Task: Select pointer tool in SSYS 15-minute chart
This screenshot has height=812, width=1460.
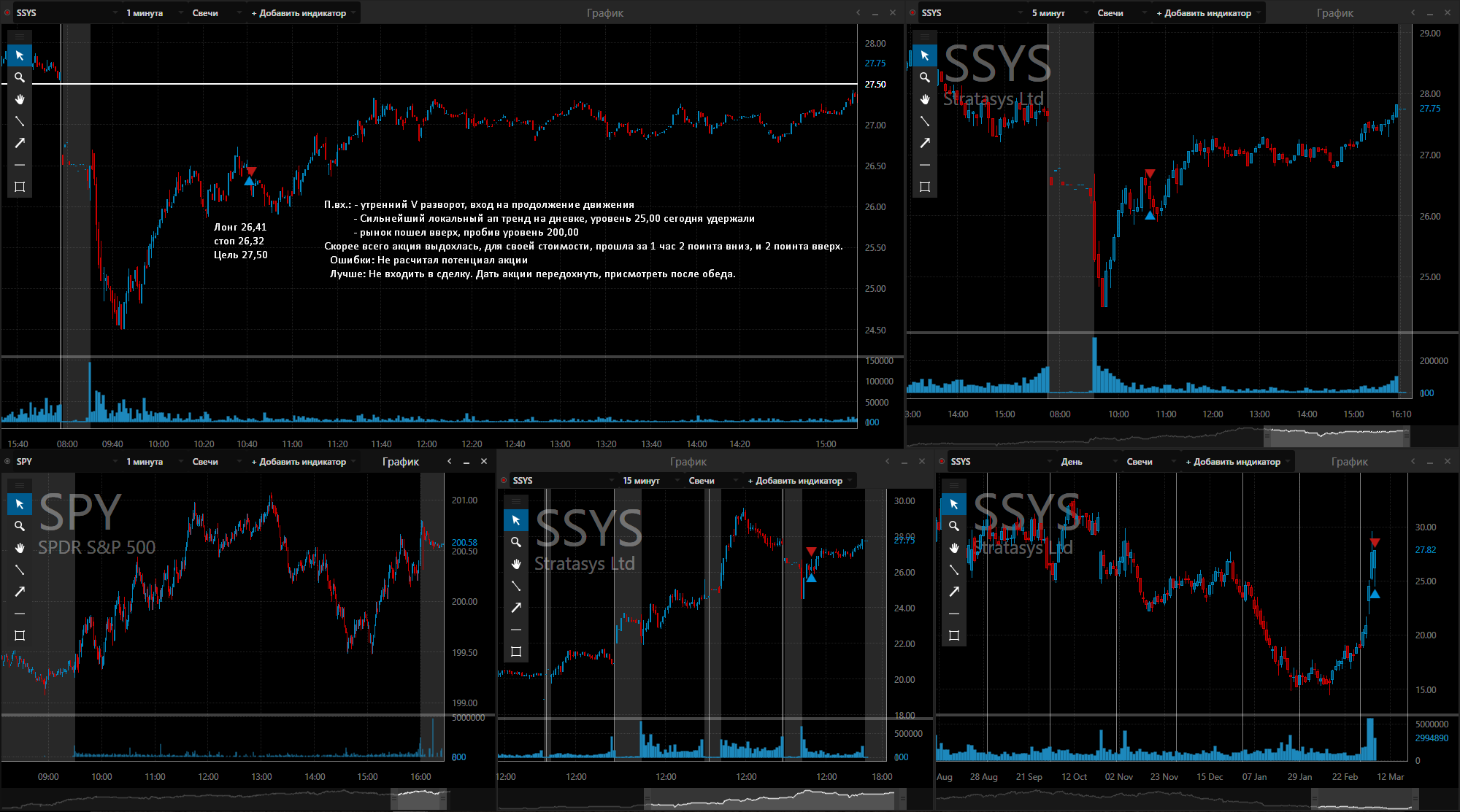Action: pyautogui.click(x=516, y=520)
